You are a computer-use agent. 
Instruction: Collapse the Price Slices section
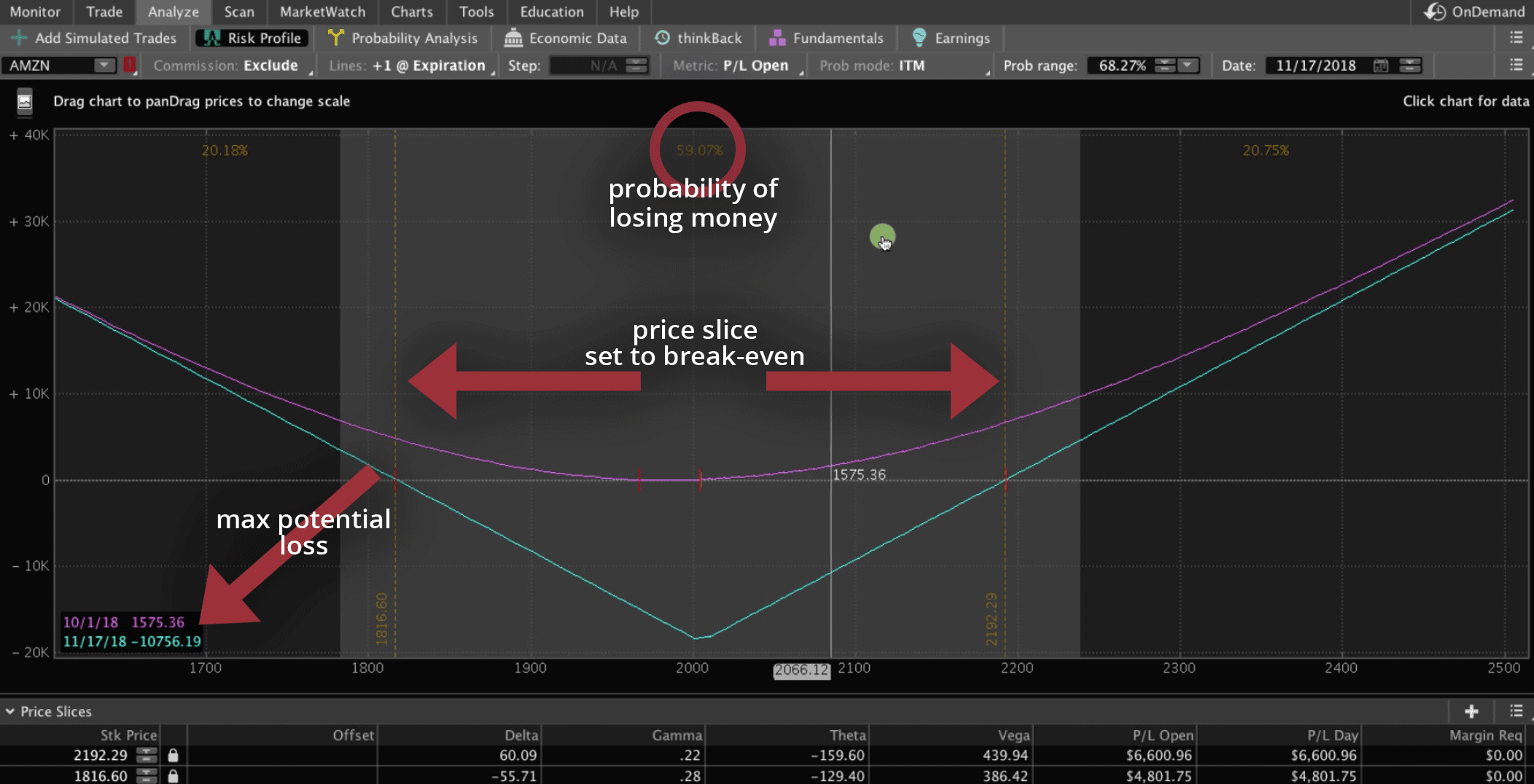pyautogui.click(x=9, y=711)
